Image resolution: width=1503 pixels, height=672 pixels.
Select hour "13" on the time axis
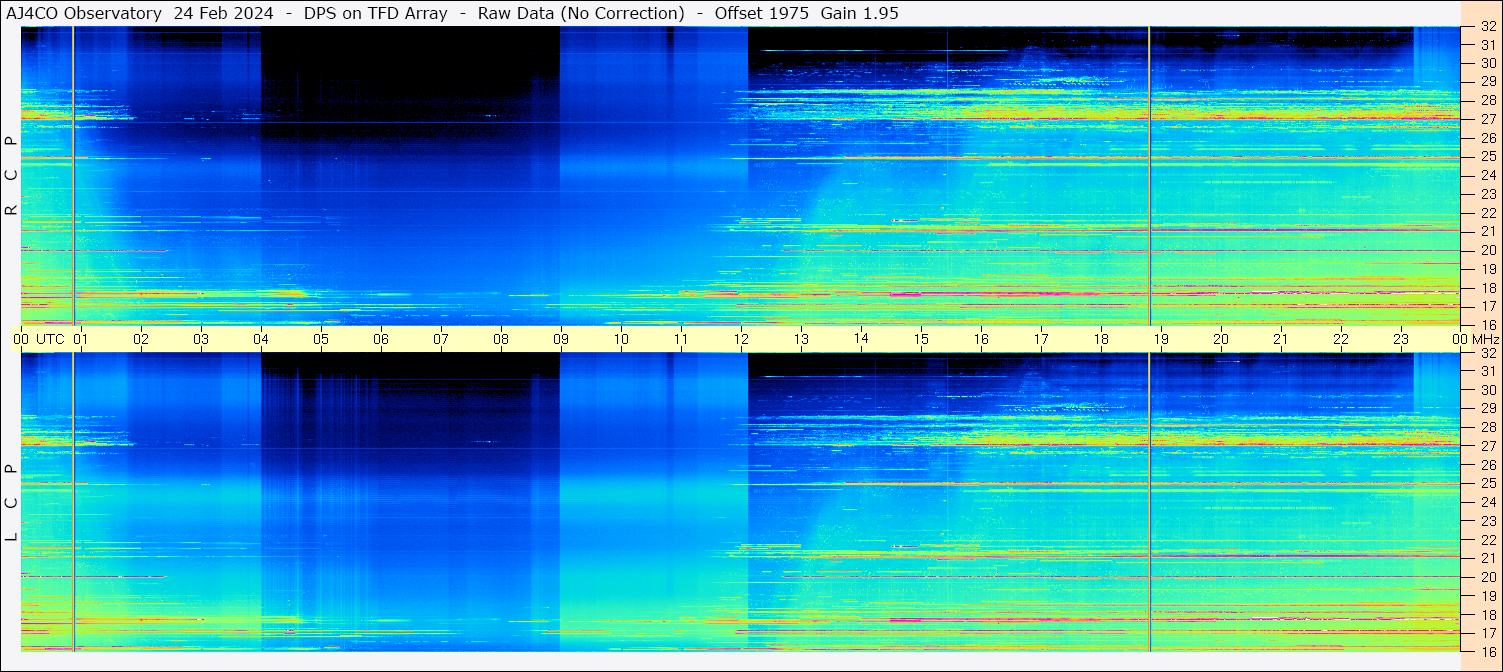pyautogui.click(x=801, y=339)
